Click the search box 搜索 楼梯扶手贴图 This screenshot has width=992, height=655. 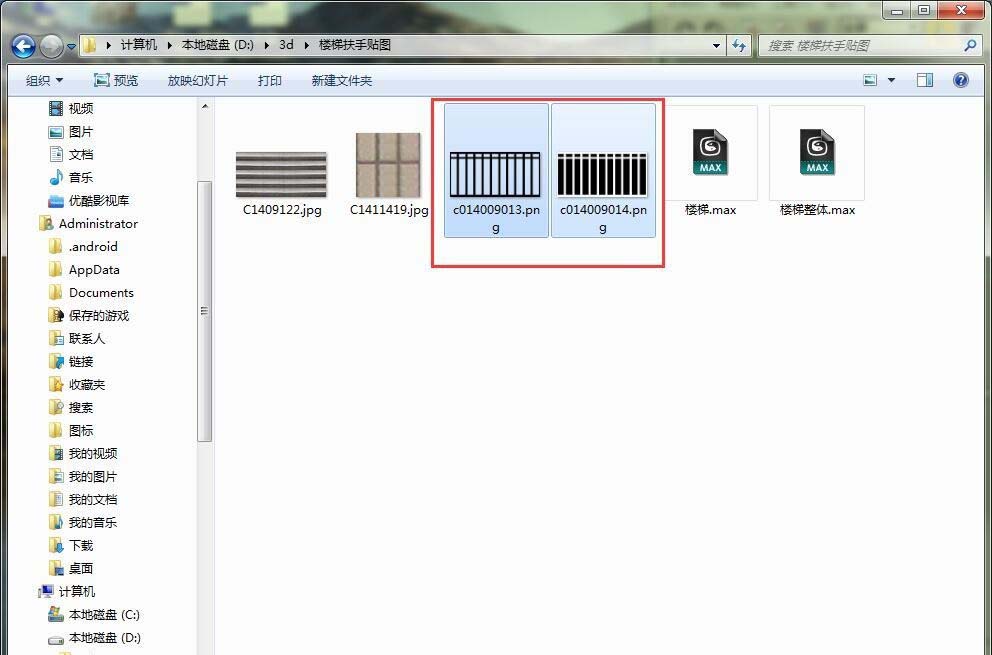pyautogui.click(x=869, y=46)
